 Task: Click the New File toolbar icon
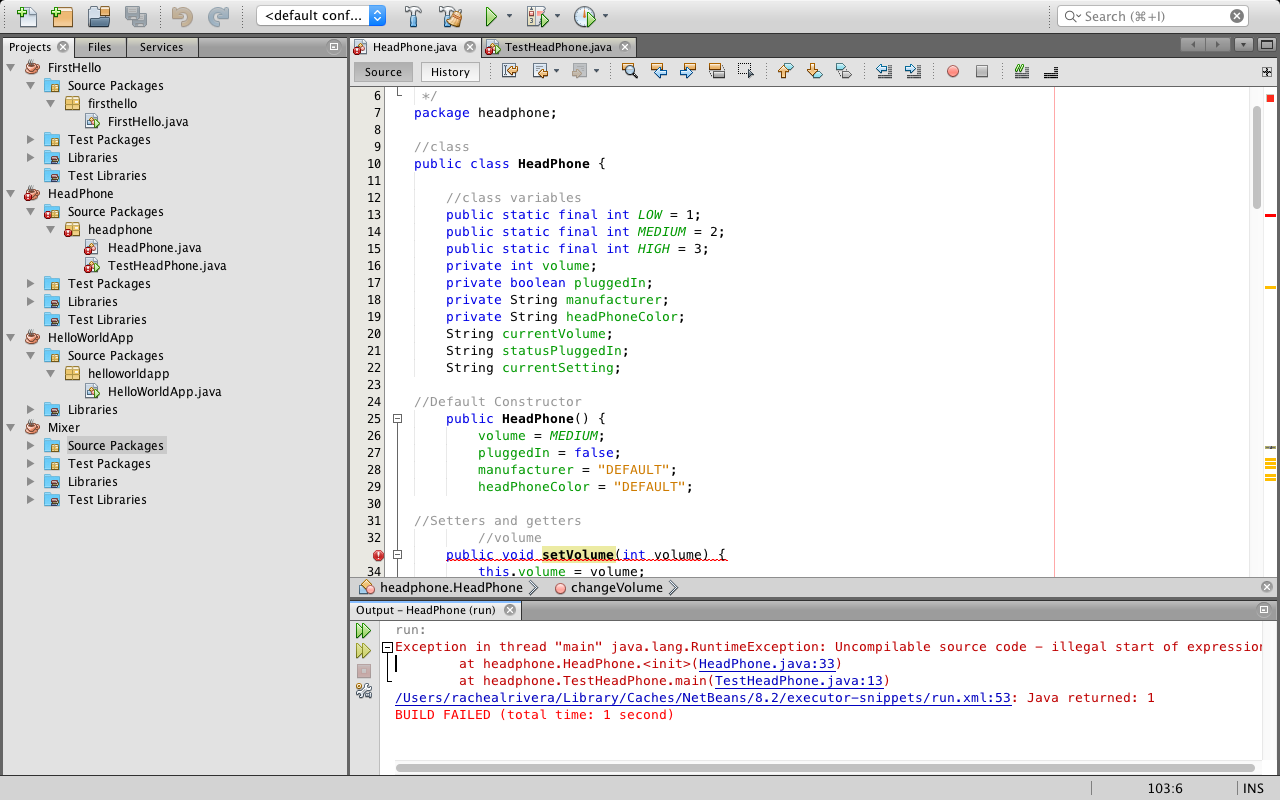coord(27,16)
